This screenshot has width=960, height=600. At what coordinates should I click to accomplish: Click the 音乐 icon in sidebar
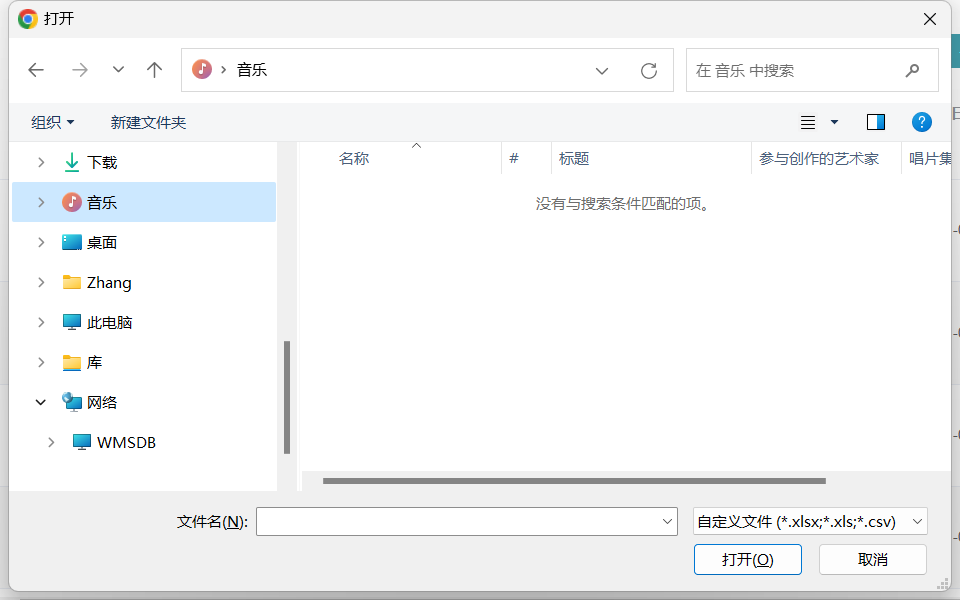point(72,202)
